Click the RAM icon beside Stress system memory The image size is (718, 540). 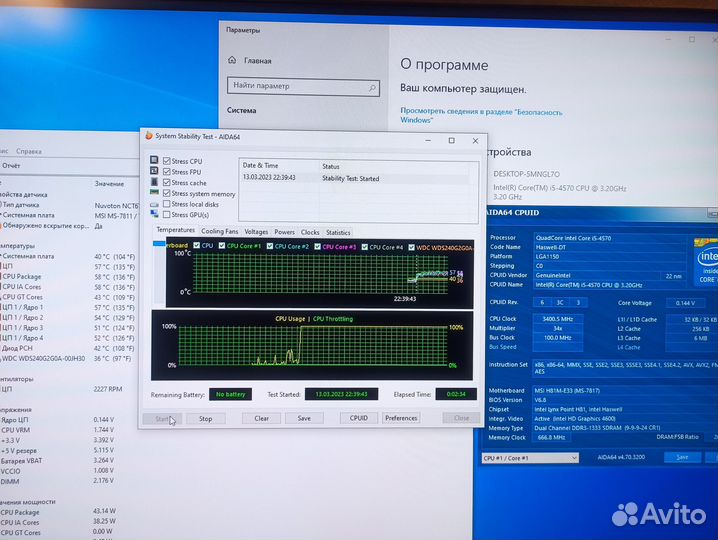[154, 192]
